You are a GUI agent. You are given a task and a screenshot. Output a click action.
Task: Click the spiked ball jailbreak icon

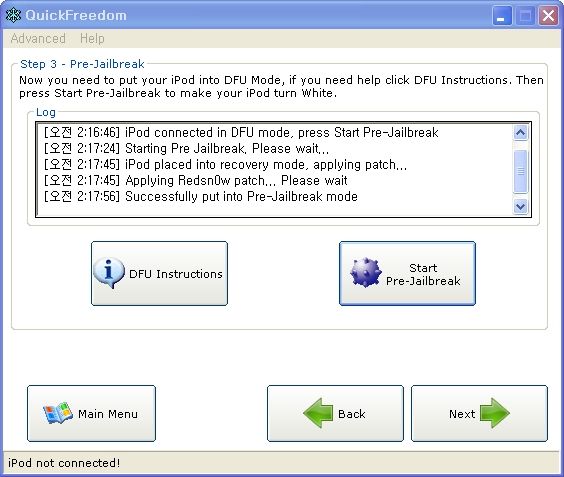(x=365, y=272)
